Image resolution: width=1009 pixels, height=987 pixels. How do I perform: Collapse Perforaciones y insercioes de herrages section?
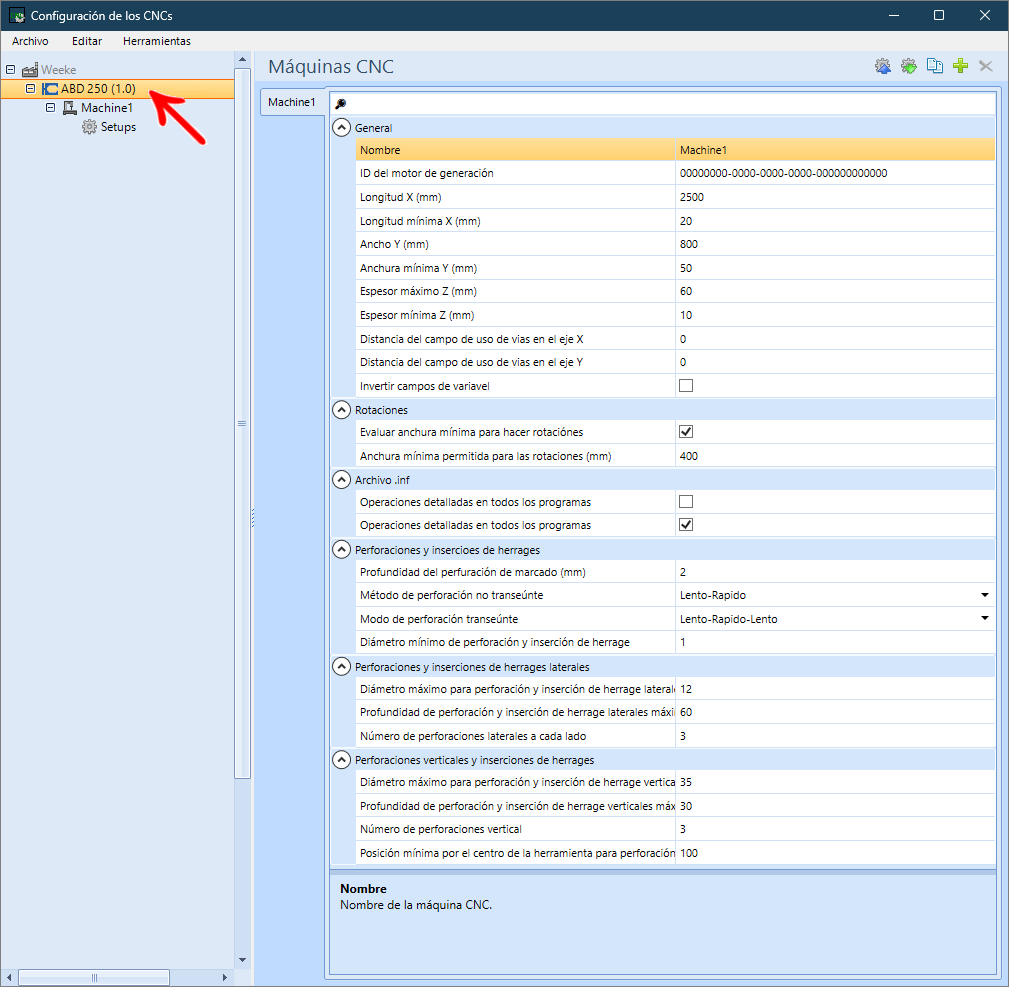coord(341,550)
